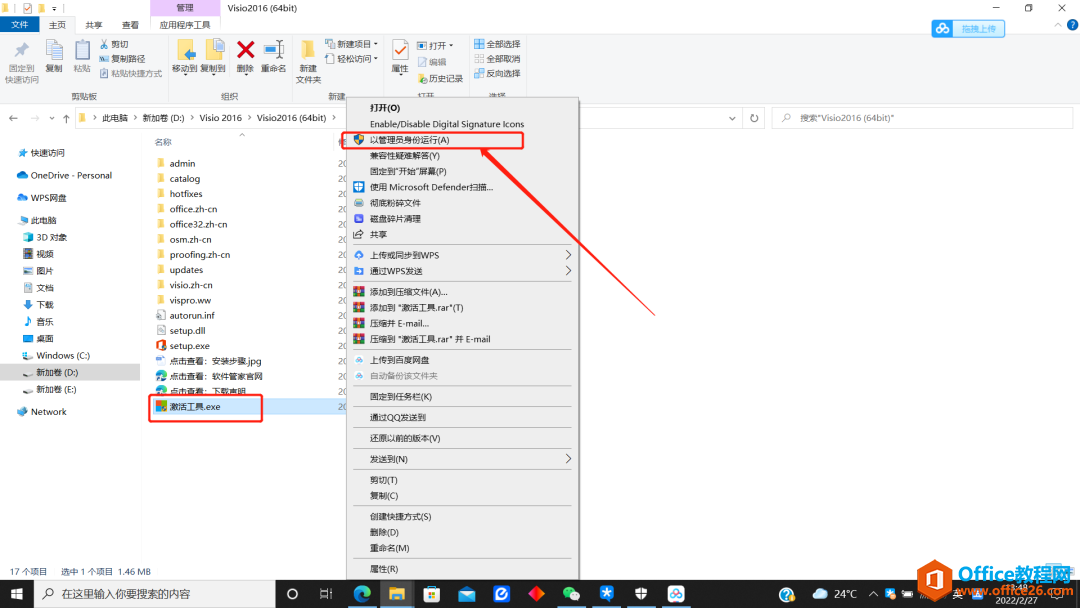Image resolution: width=1080 pixels, height=608 pixels.
Task: Open the recent locations dropdown arrow
Action: coord(52,118)
